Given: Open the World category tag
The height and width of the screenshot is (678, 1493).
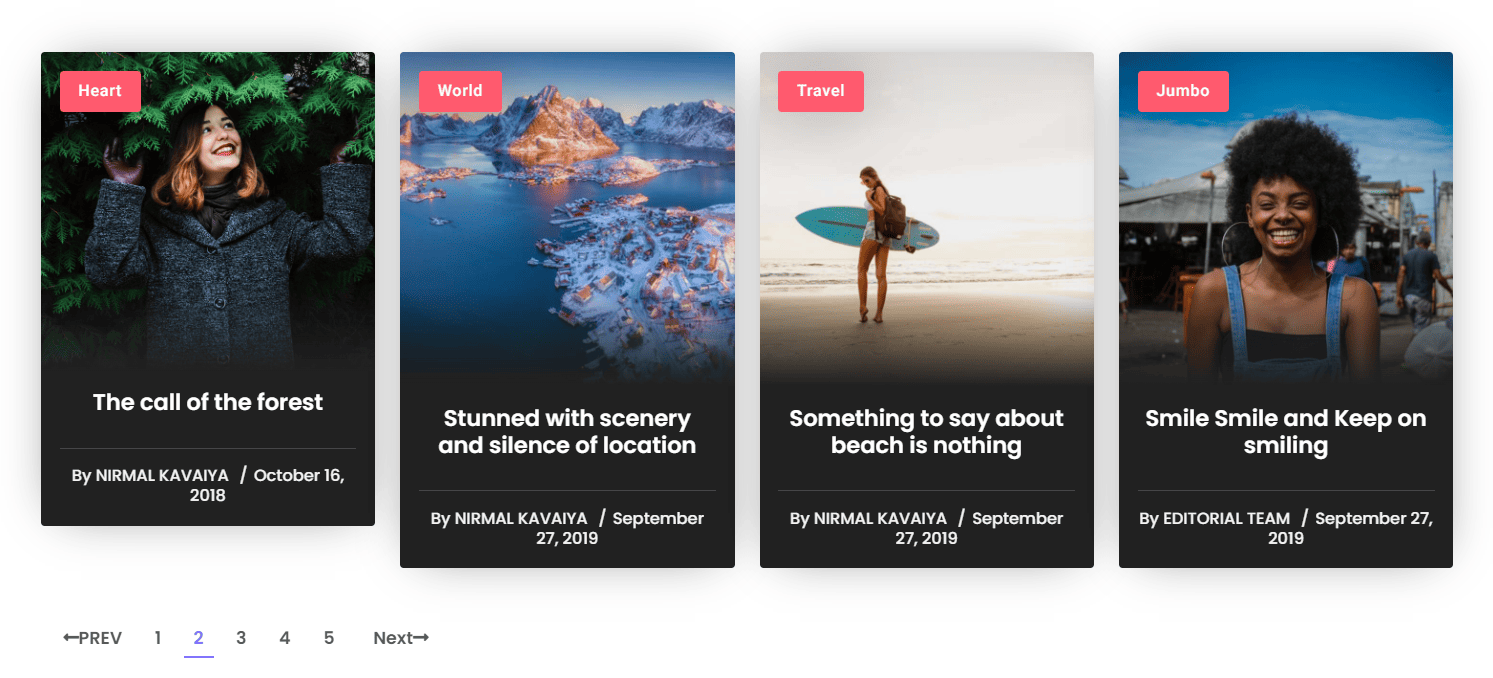Looking at the screenshot, I should tap(460, 91).
